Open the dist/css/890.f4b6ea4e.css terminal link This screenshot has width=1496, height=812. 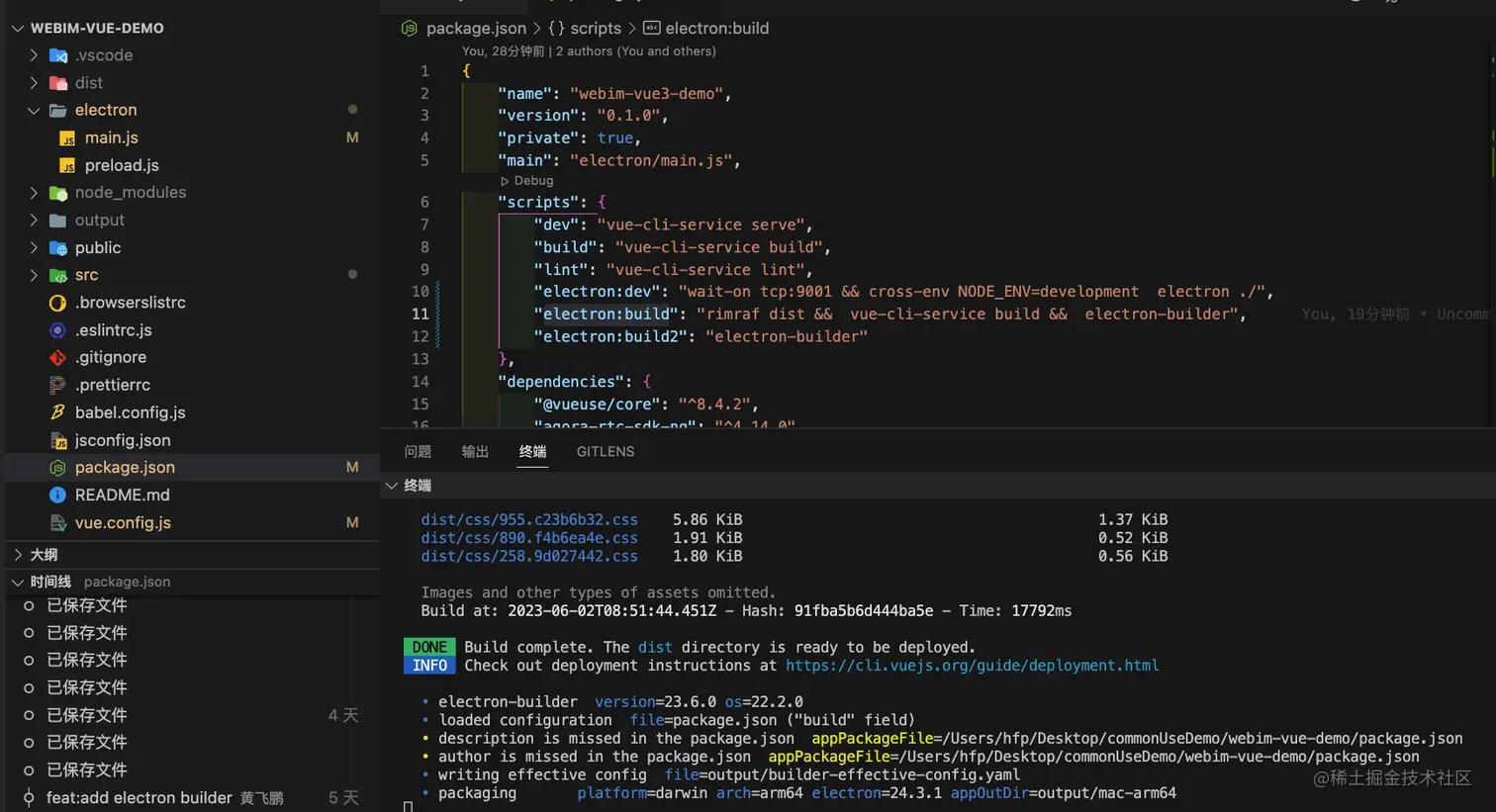click(529, 538)
